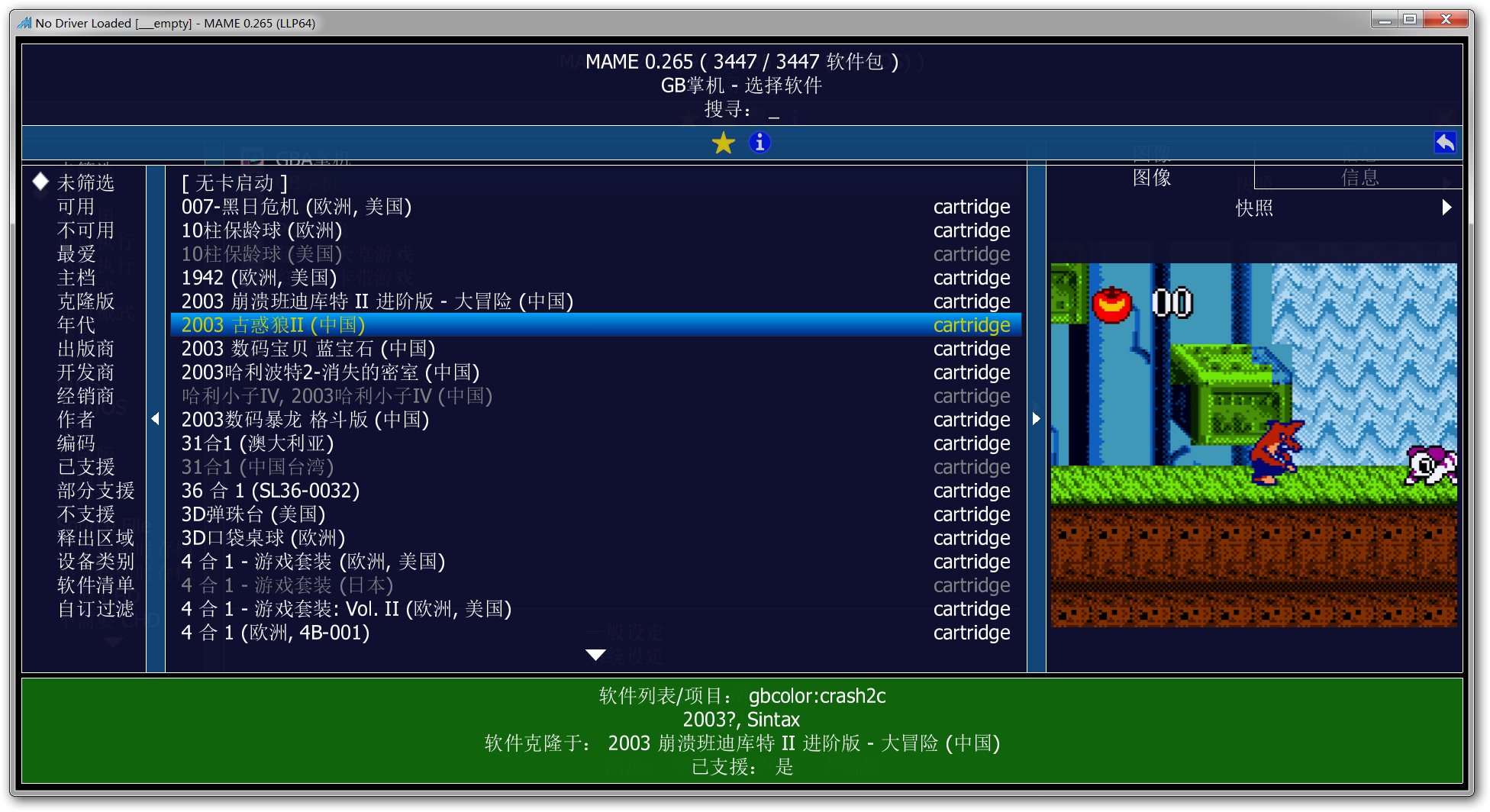Screen dimensions: 1490x812
Task: Select the 不可用 filter
Action: point(85,230)
